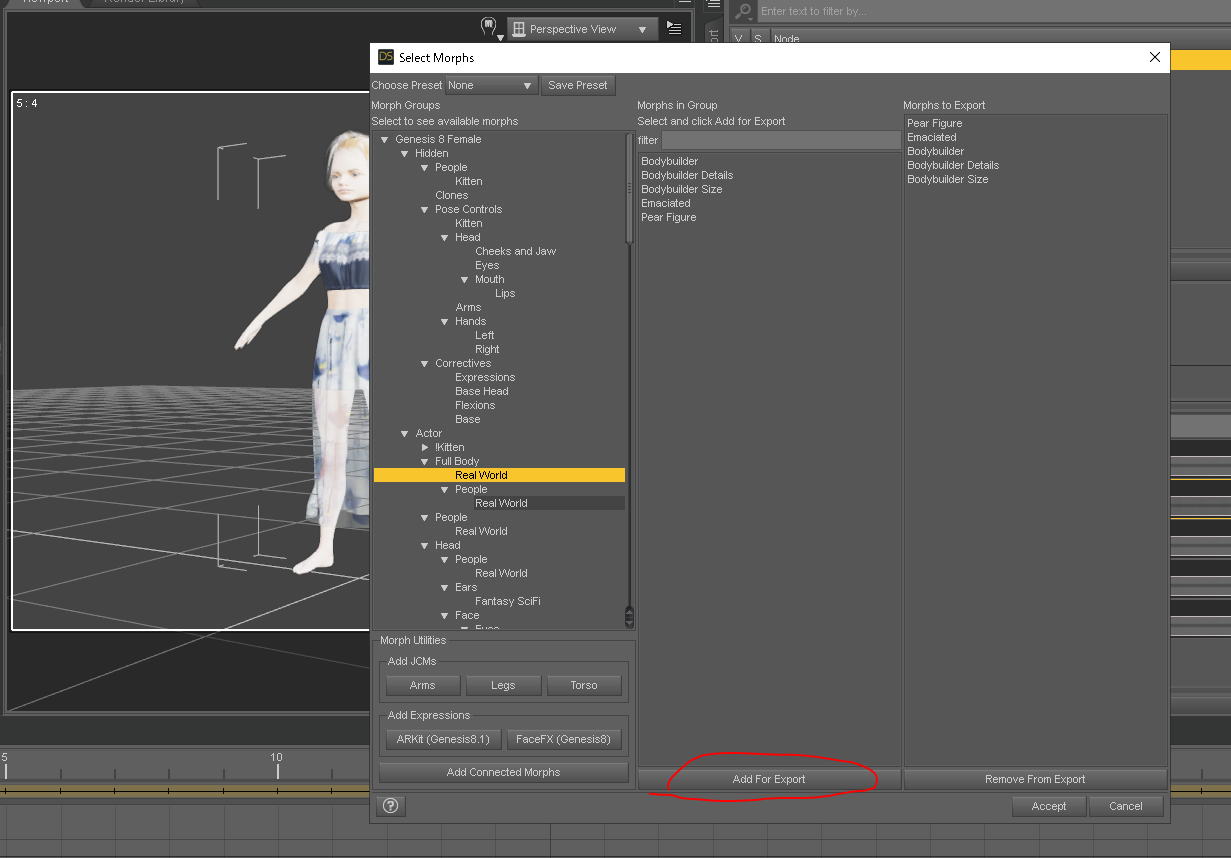Select Bodybuilder Details in Morphs to Export
Screen dimensions: 1231x858
coord(952,166)
